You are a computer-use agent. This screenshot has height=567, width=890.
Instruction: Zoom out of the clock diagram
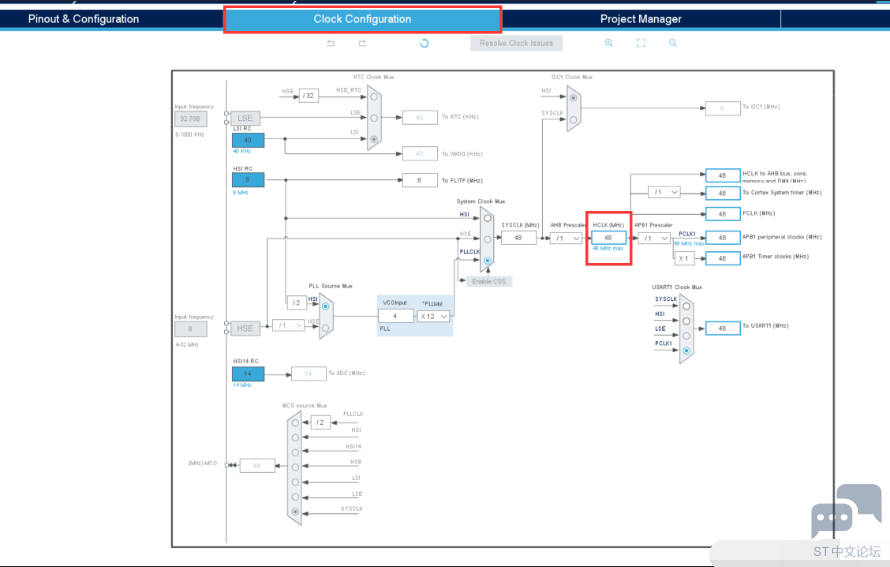coord(673,43)
